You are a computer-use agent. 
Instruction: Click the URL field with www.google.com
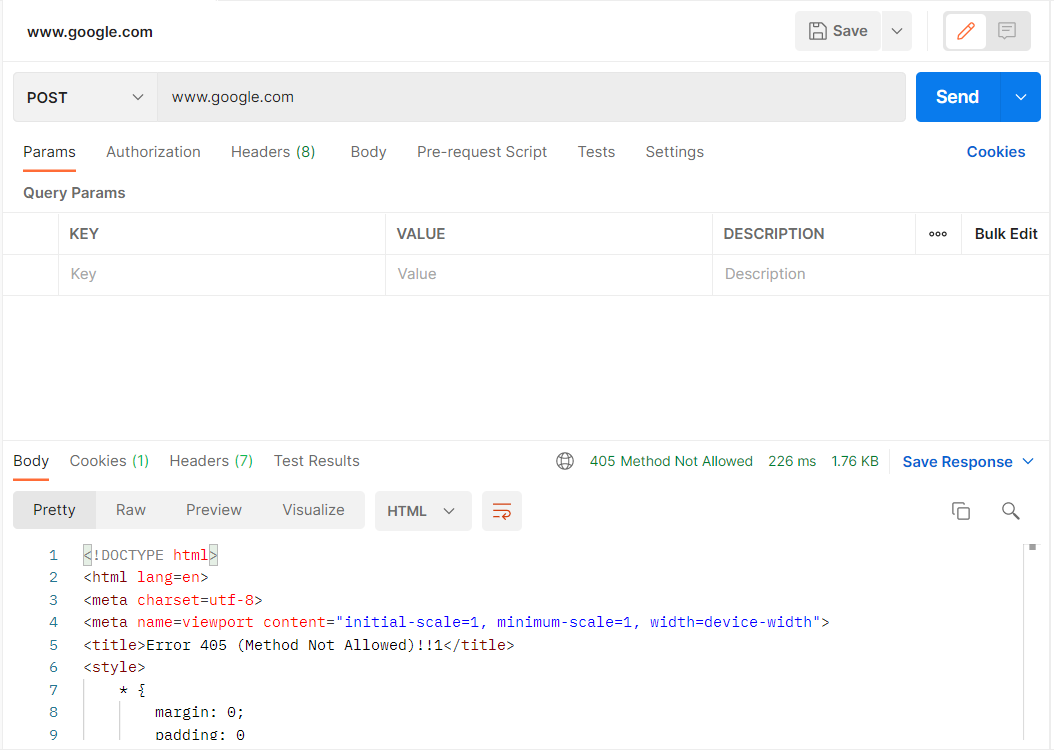tap(532, 97)
